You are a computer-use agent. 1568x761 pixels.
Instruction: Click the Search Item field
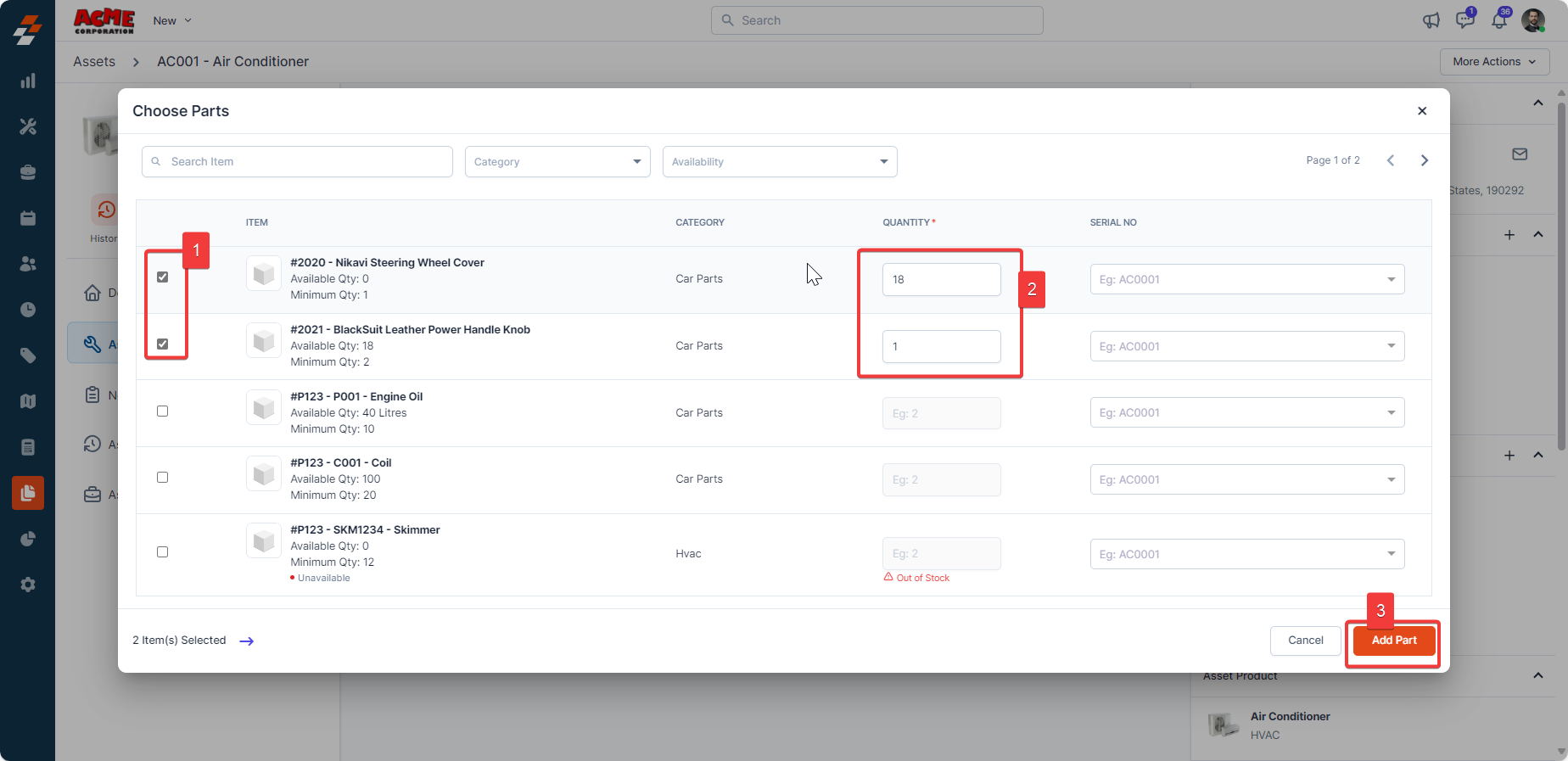pyautogui.click(x=297, y=162)
